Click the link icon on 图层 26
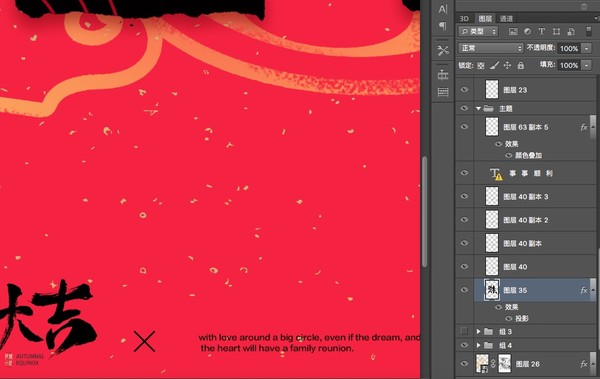 pyautogui.click(x=493, y=364)
